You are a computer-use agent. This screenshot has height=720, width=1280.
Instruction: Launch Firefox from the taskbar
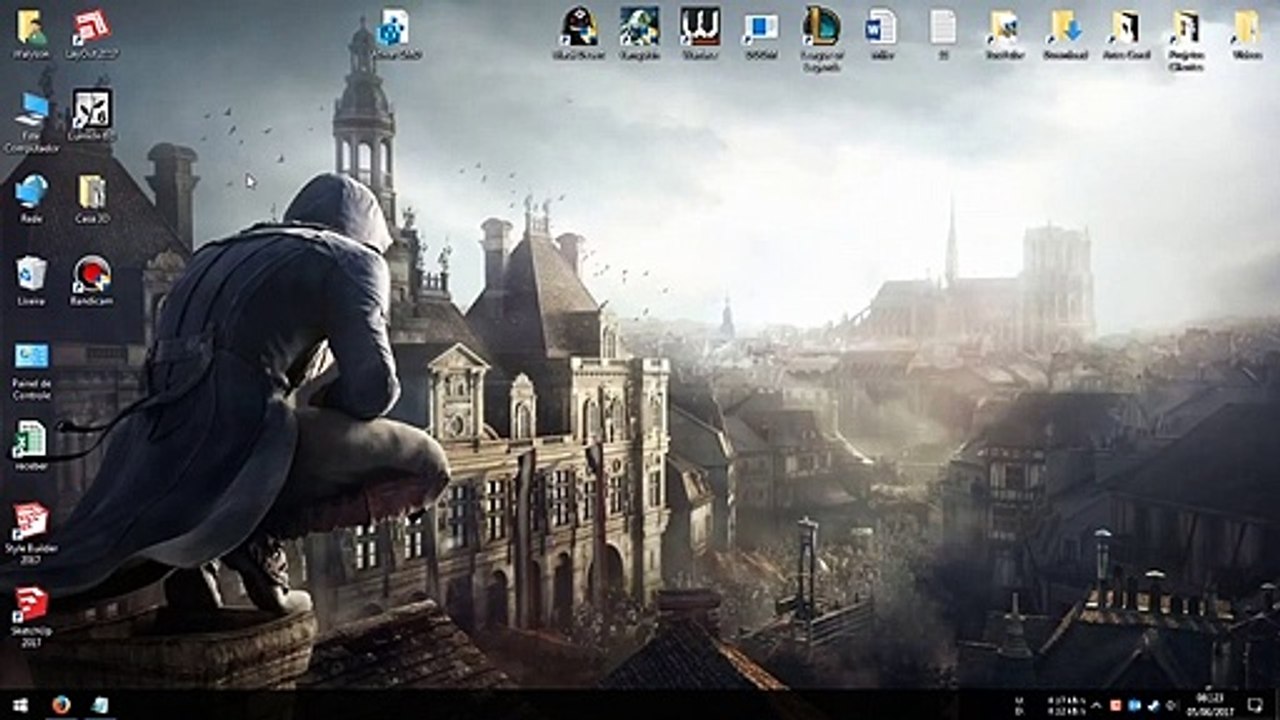pyautogui.click(x=62, y=704)
